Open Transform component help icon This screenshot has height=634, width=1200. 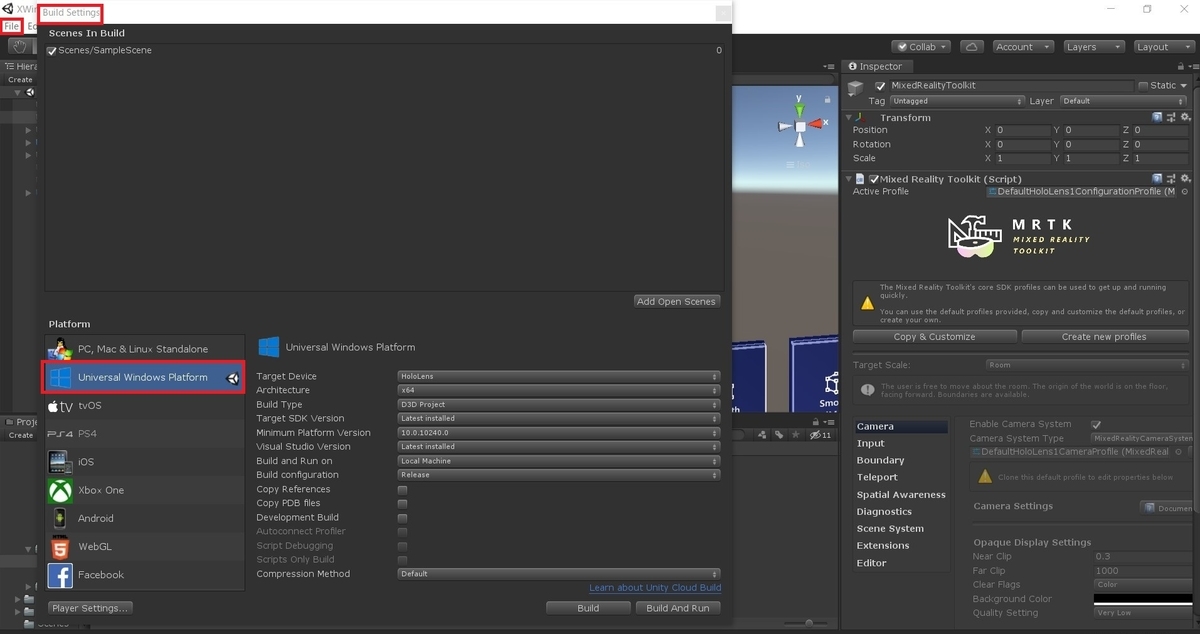click(x=1157, y=117)
